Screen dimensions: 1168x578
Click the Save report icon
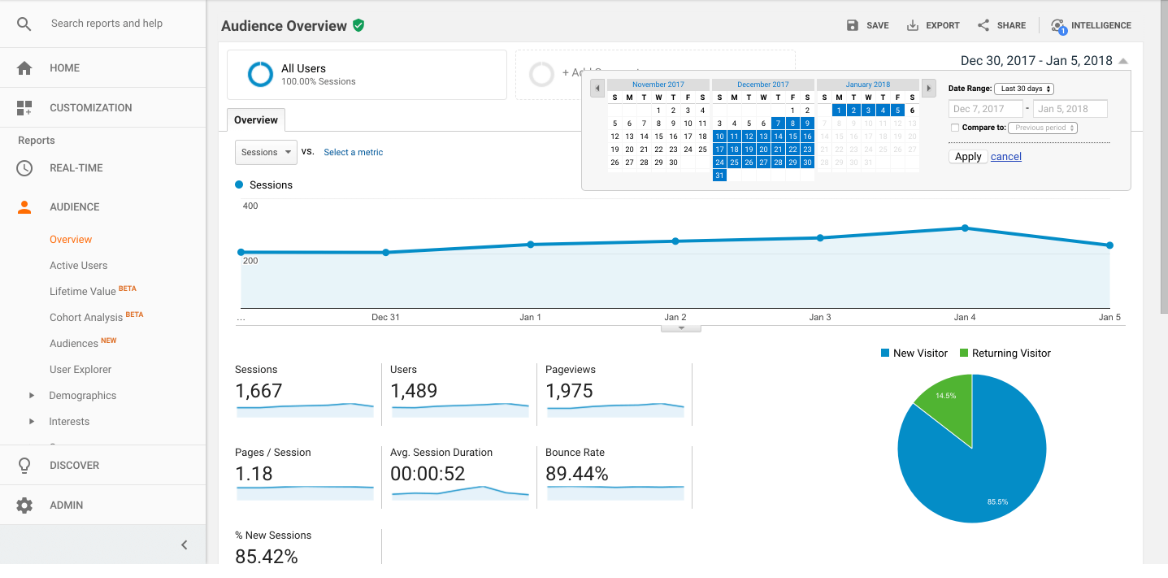point(851,25)
